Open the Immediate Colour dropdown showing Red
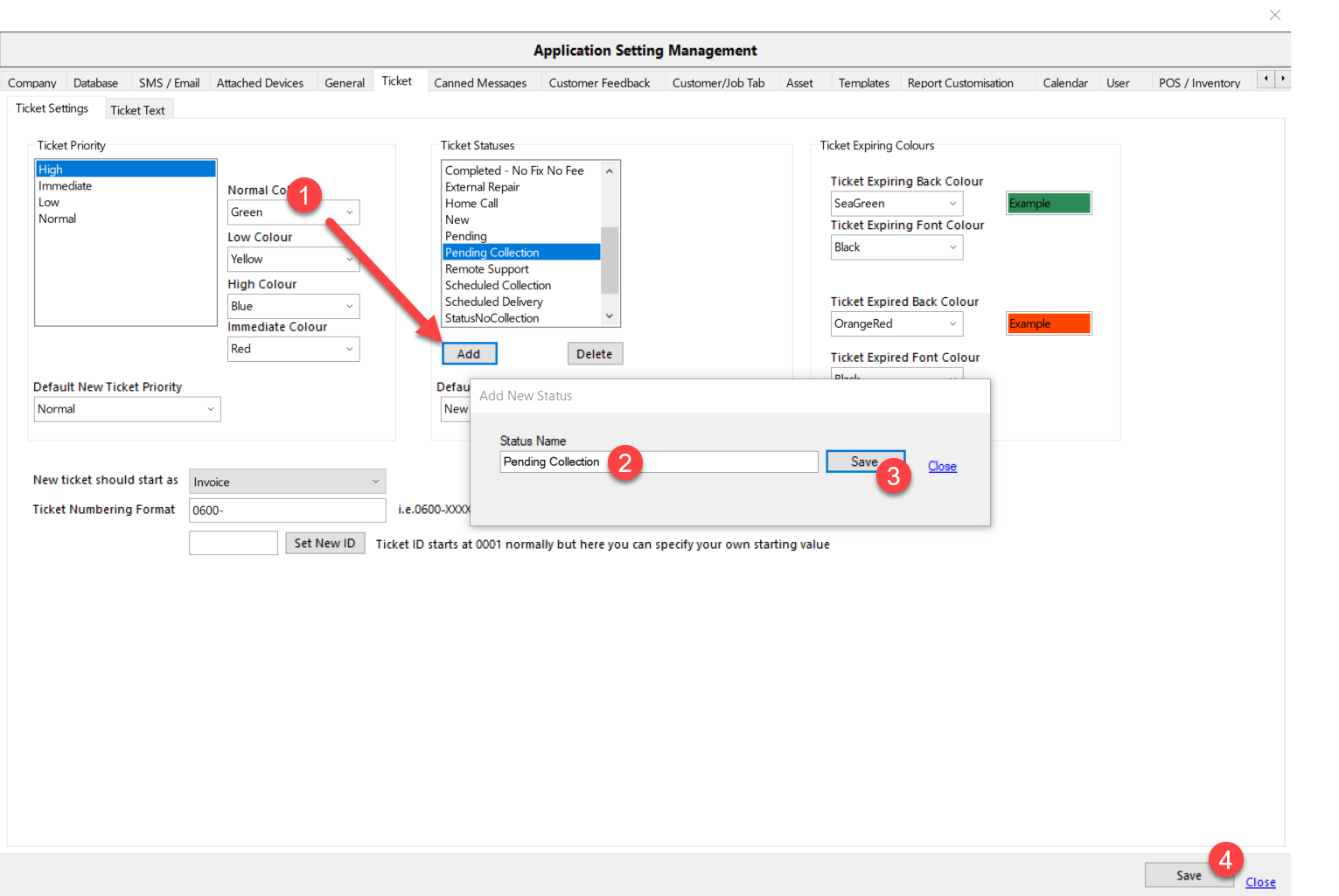The width and height of the screenshot is (1339, 896). (x=294, y=349)
